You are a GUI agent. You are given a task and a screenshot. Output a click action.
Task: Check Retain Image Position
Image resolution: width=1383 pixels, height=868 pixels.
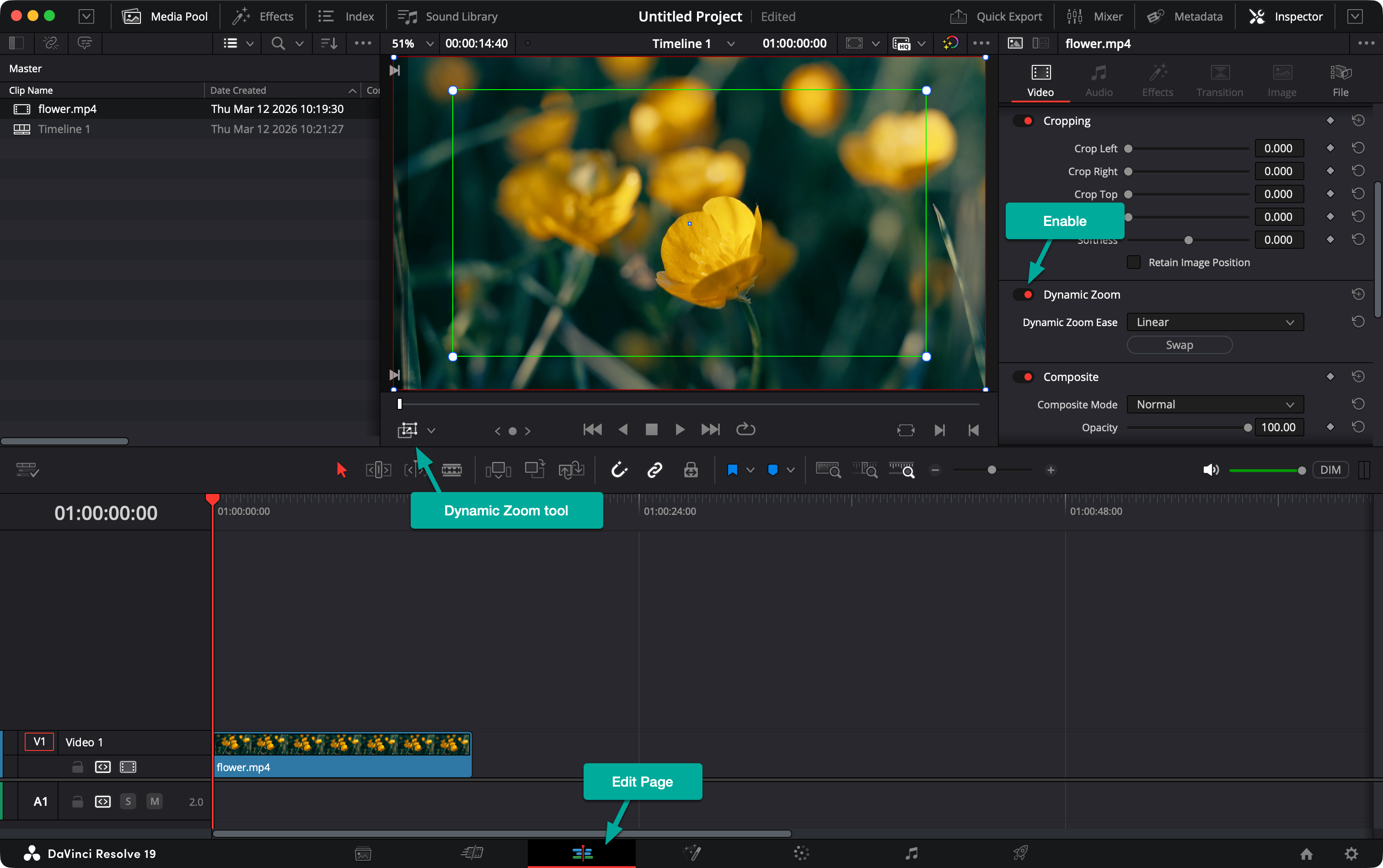(1134, 262)
